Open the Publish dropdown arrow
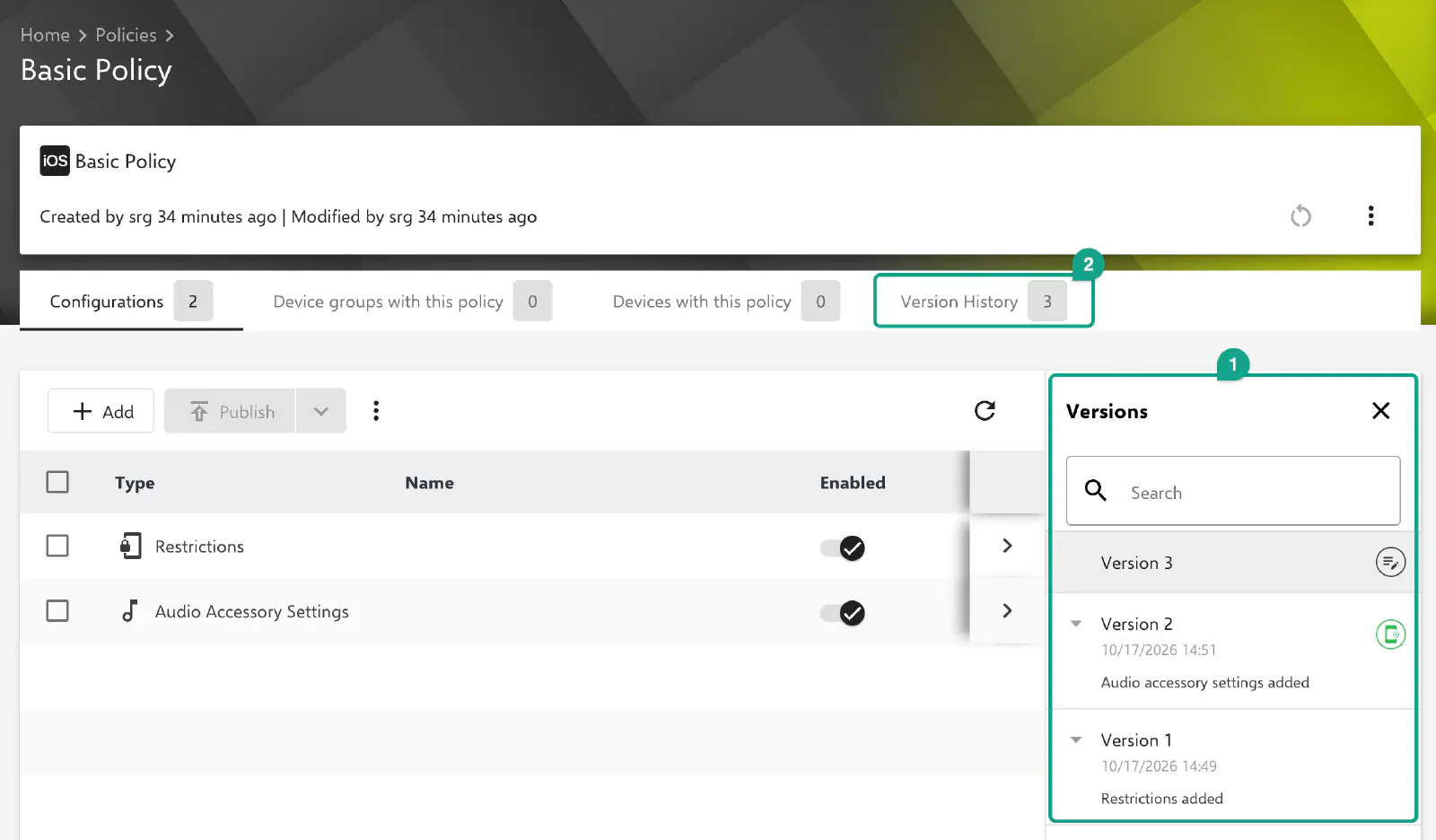The image size is (1436, 840). point(321,411)
